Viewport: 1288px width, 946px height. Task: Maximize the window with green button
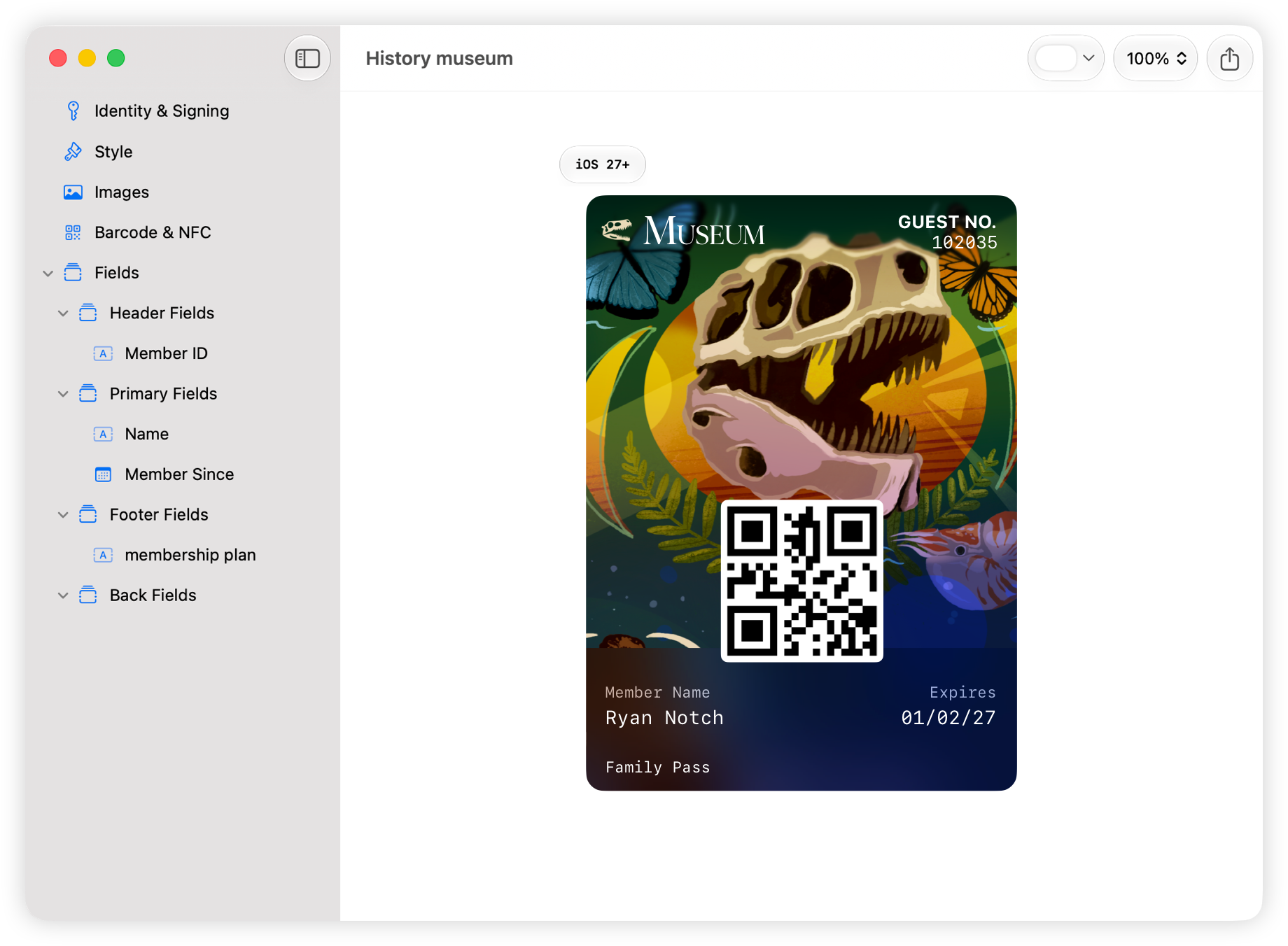[x=116, y=58]
